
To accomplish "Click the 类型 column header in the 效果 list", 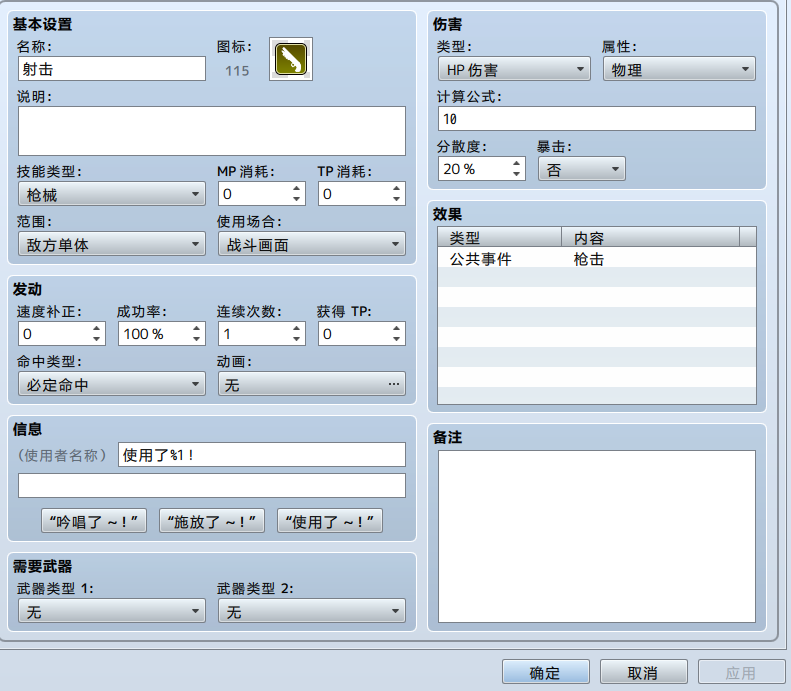I will click(x=499, y=237).
